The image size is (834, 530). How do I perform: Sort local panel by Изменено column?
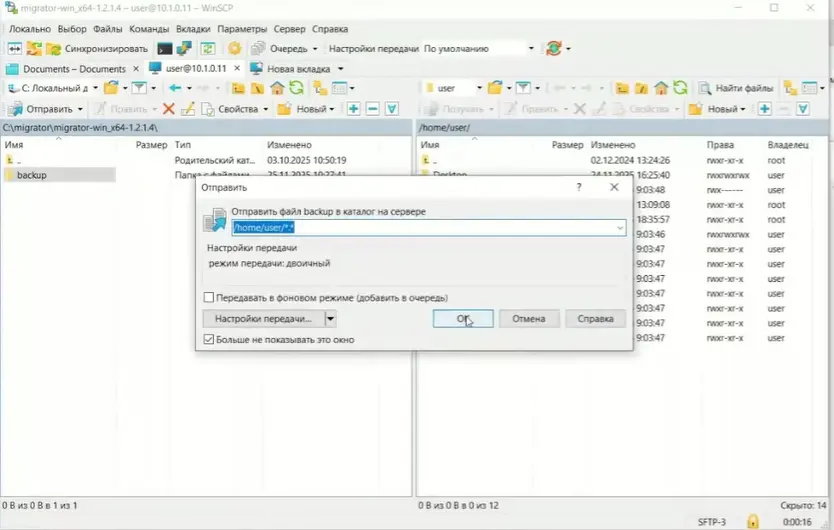click(289, 145)
